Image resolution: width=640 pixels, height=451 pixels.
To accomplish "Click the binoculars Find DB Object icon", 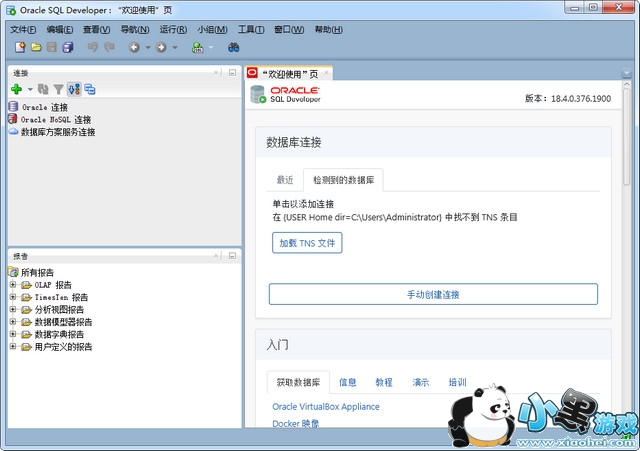I will pyautogui.click(x=233, y=47).
